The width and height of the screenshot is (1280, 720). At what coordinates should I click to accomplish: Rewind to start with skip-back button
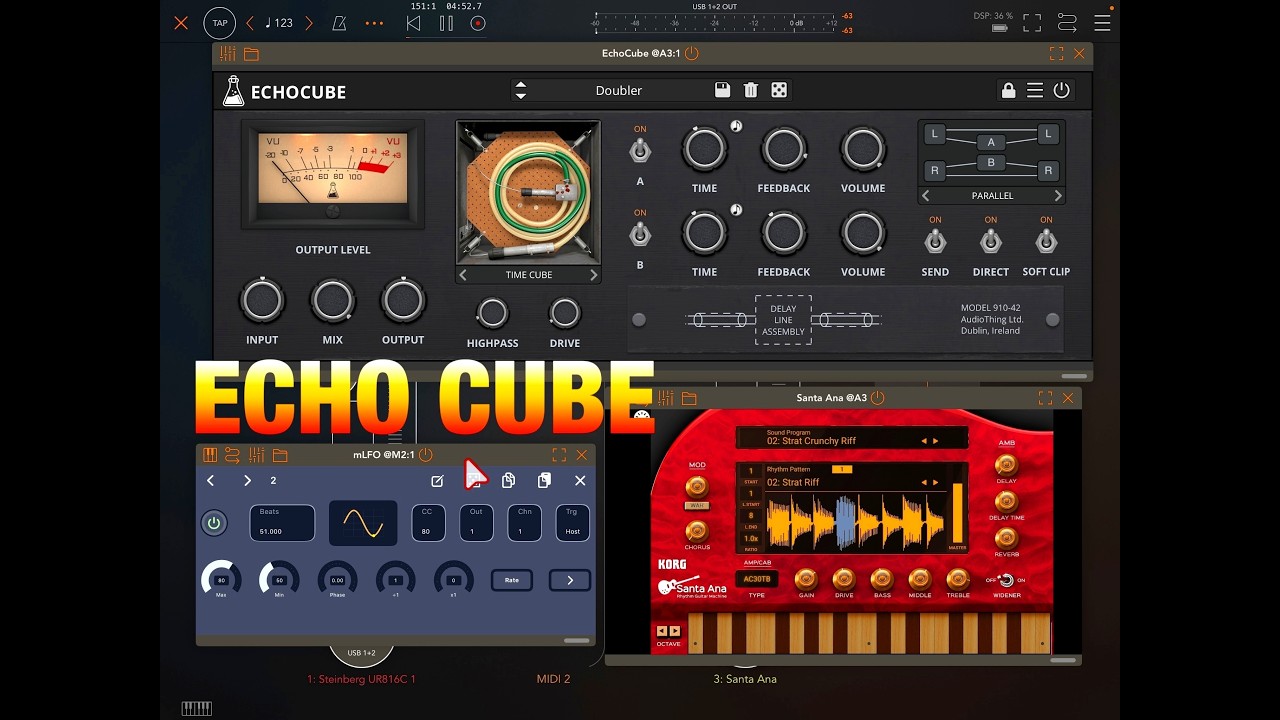[x=413, y=23]
